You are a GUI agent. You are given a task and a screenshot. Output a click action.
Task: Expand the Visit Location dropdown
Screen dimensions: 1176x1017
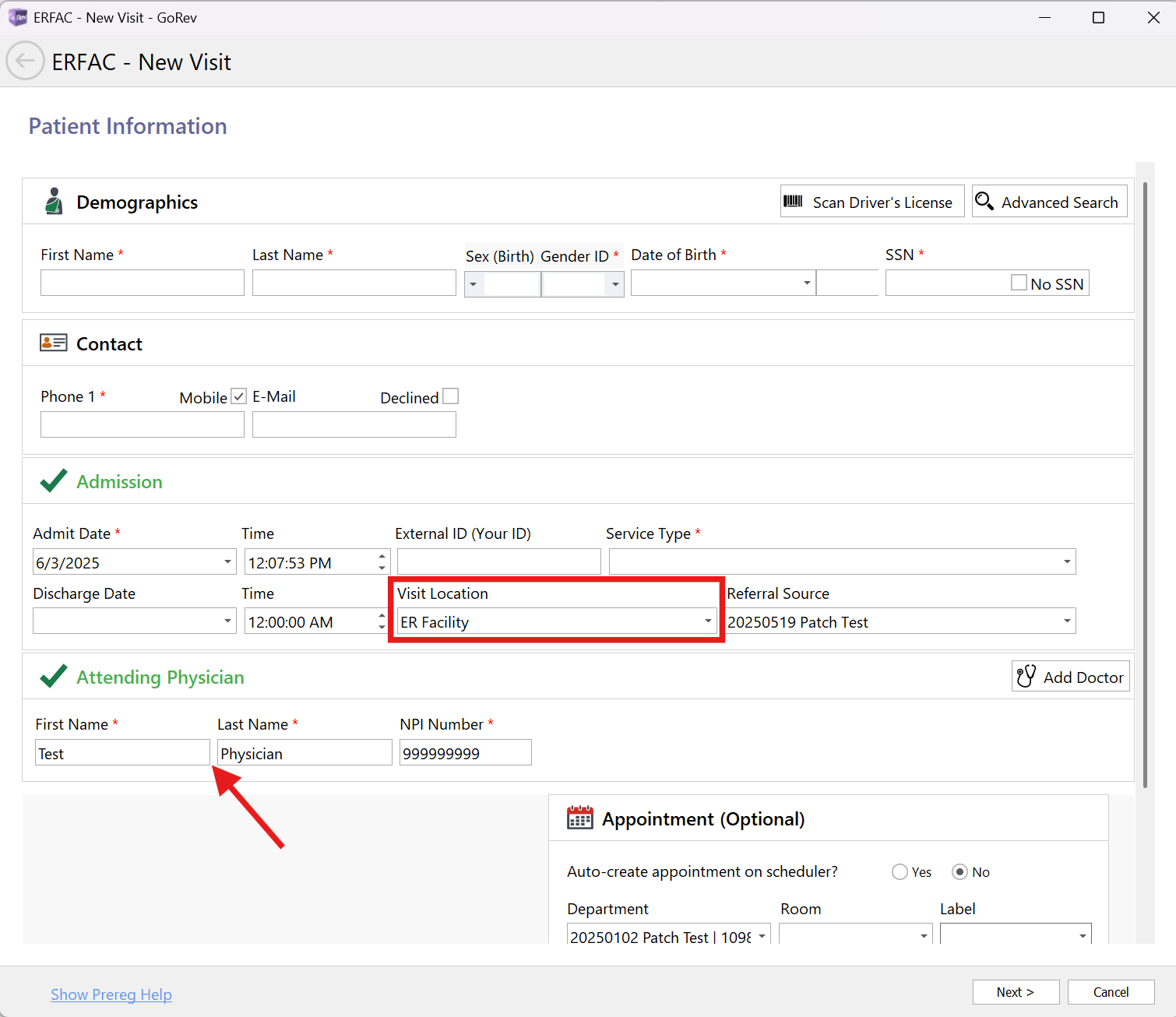click(708, 621)
